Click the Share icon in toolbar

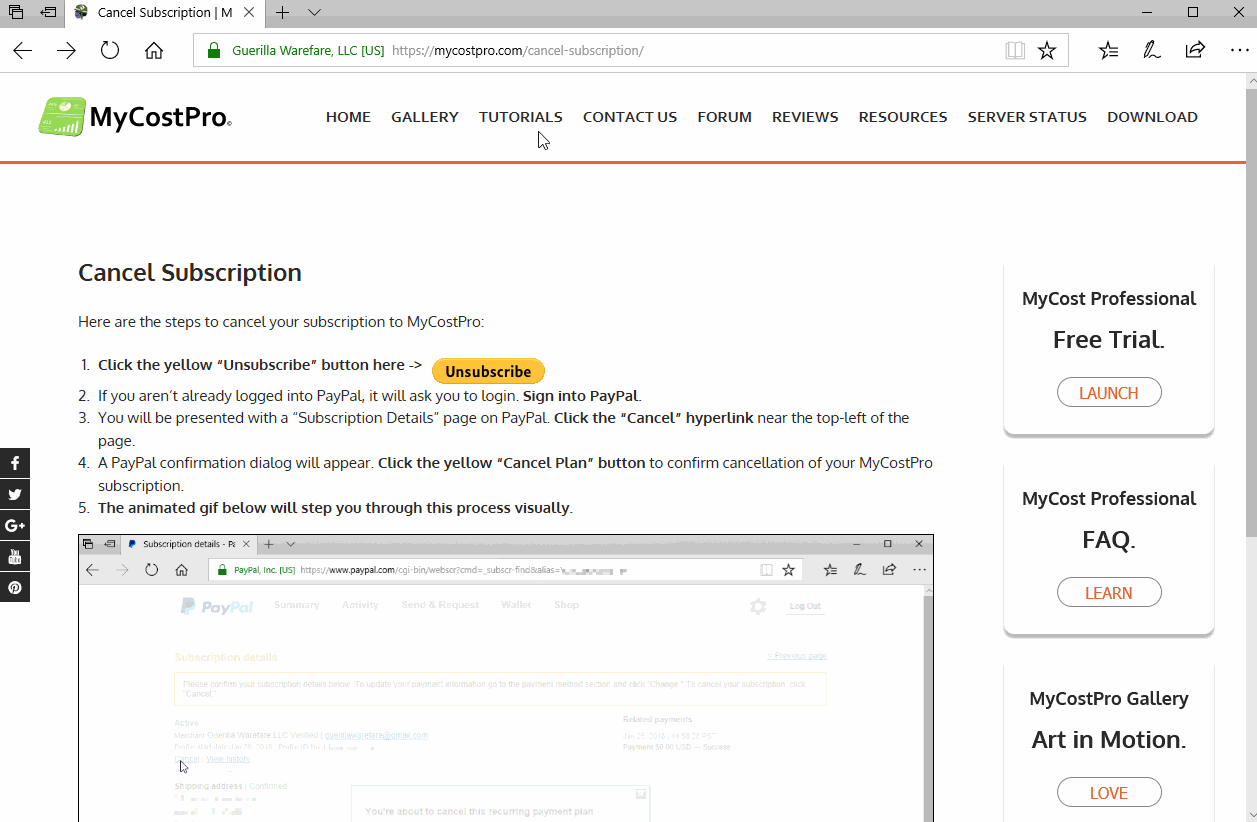click(x=1195, y=50)
